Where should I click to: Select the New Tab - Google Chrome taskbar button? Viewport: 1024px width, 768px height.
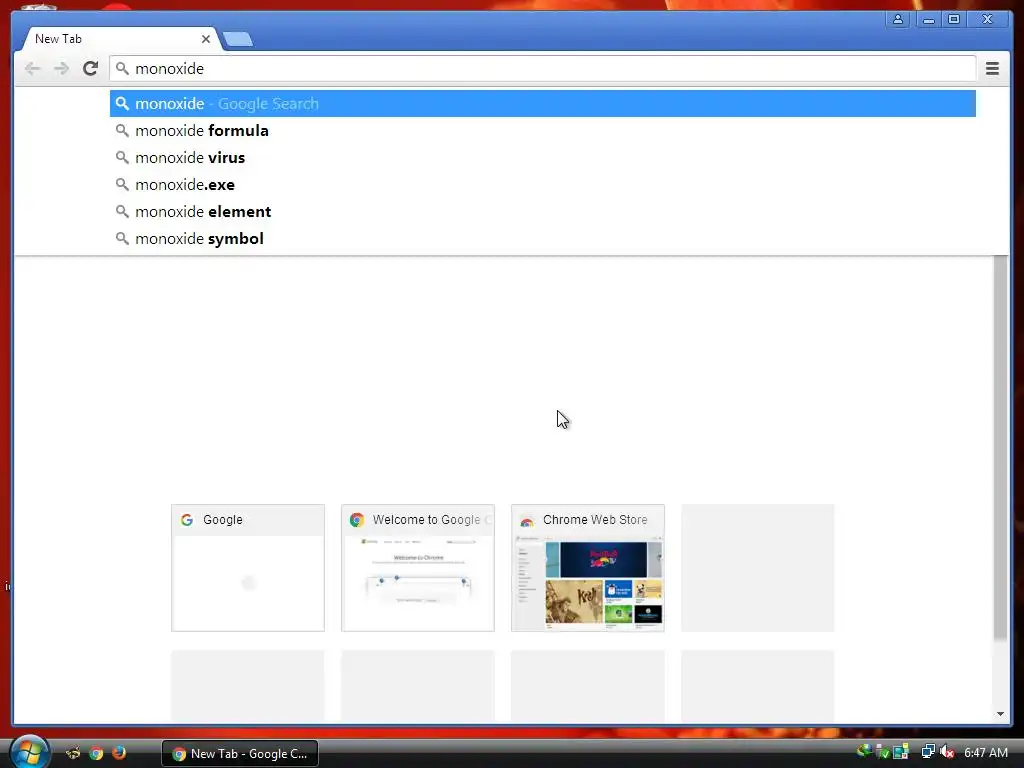pos(240,753)
